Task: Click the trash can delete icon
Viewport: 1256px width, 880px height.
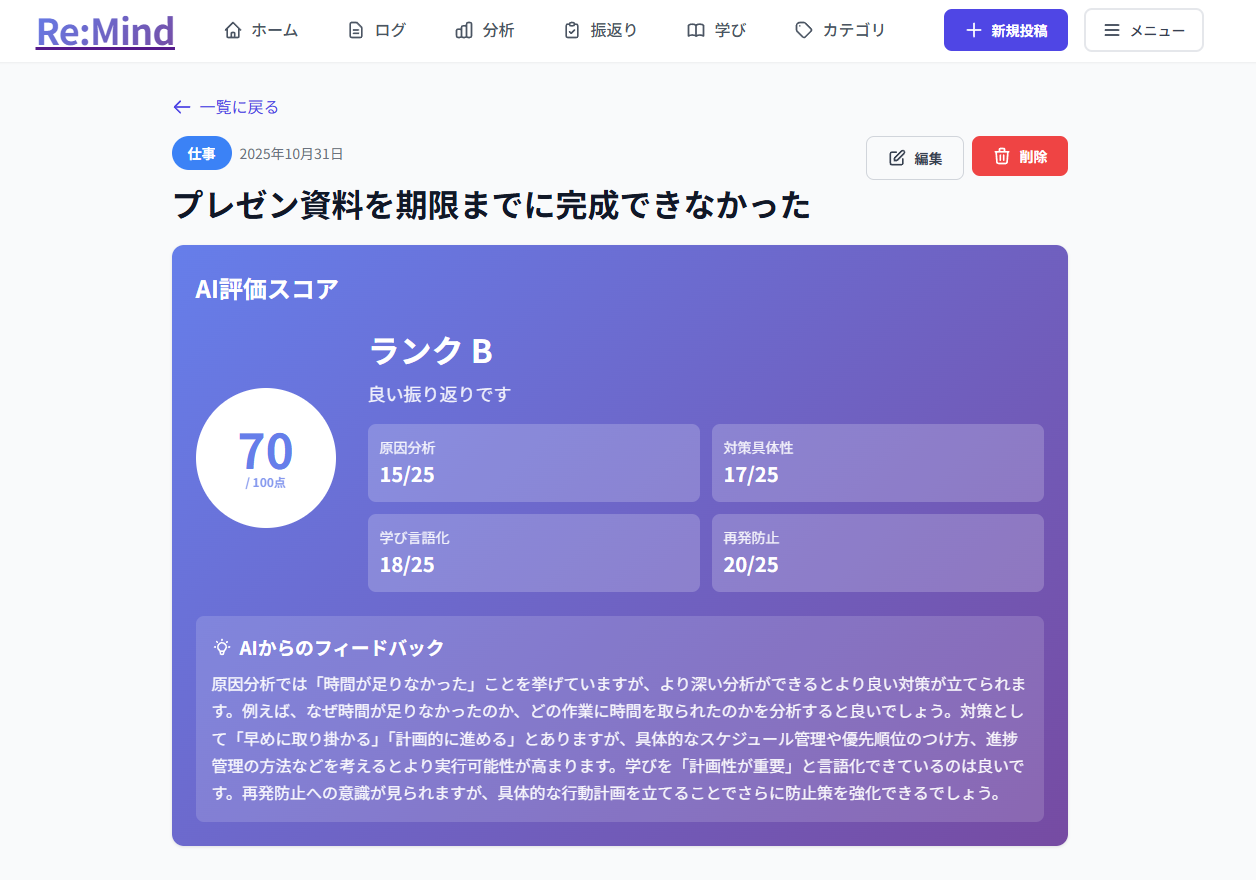Action: point(1002,156)
